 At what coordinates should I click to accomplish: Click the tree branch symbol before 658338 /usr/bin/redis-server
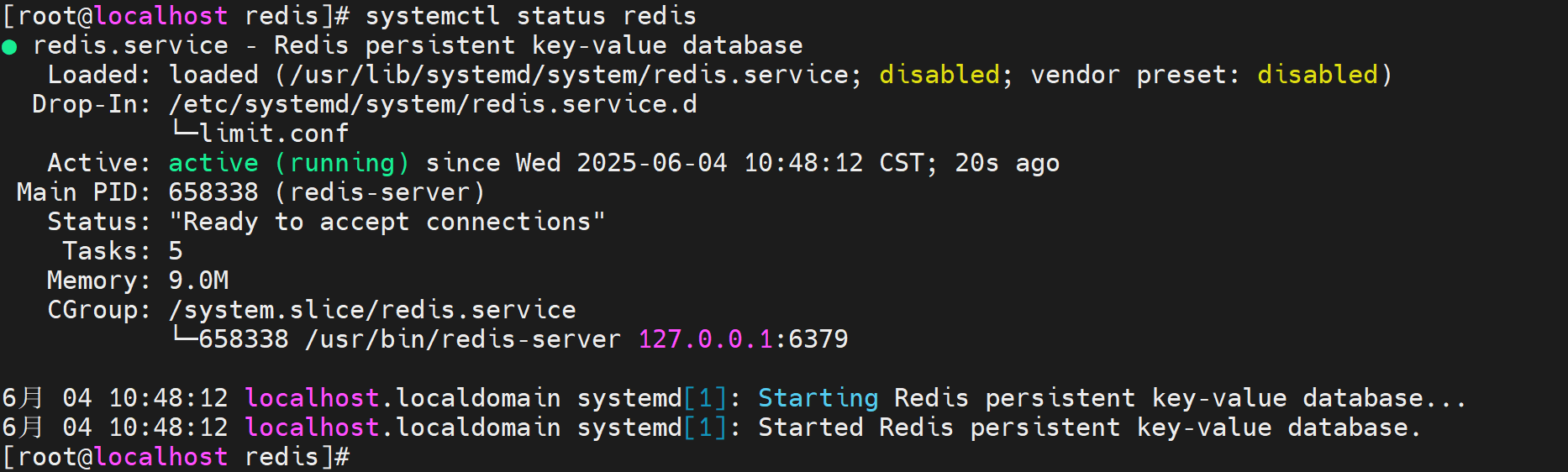pyautogui.click(x=184, y=336)
